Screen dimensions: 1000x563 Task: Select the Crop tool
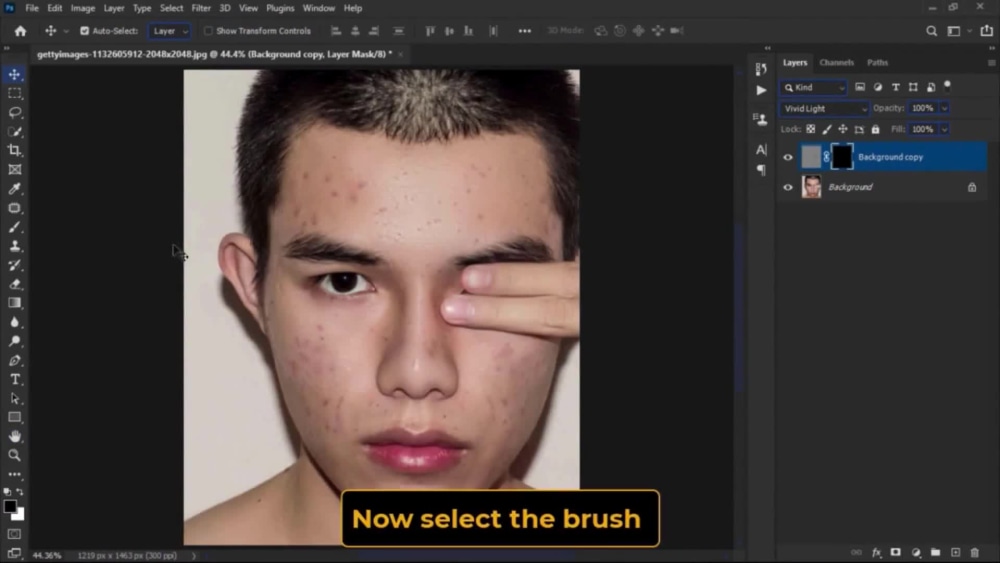[15, 150]
